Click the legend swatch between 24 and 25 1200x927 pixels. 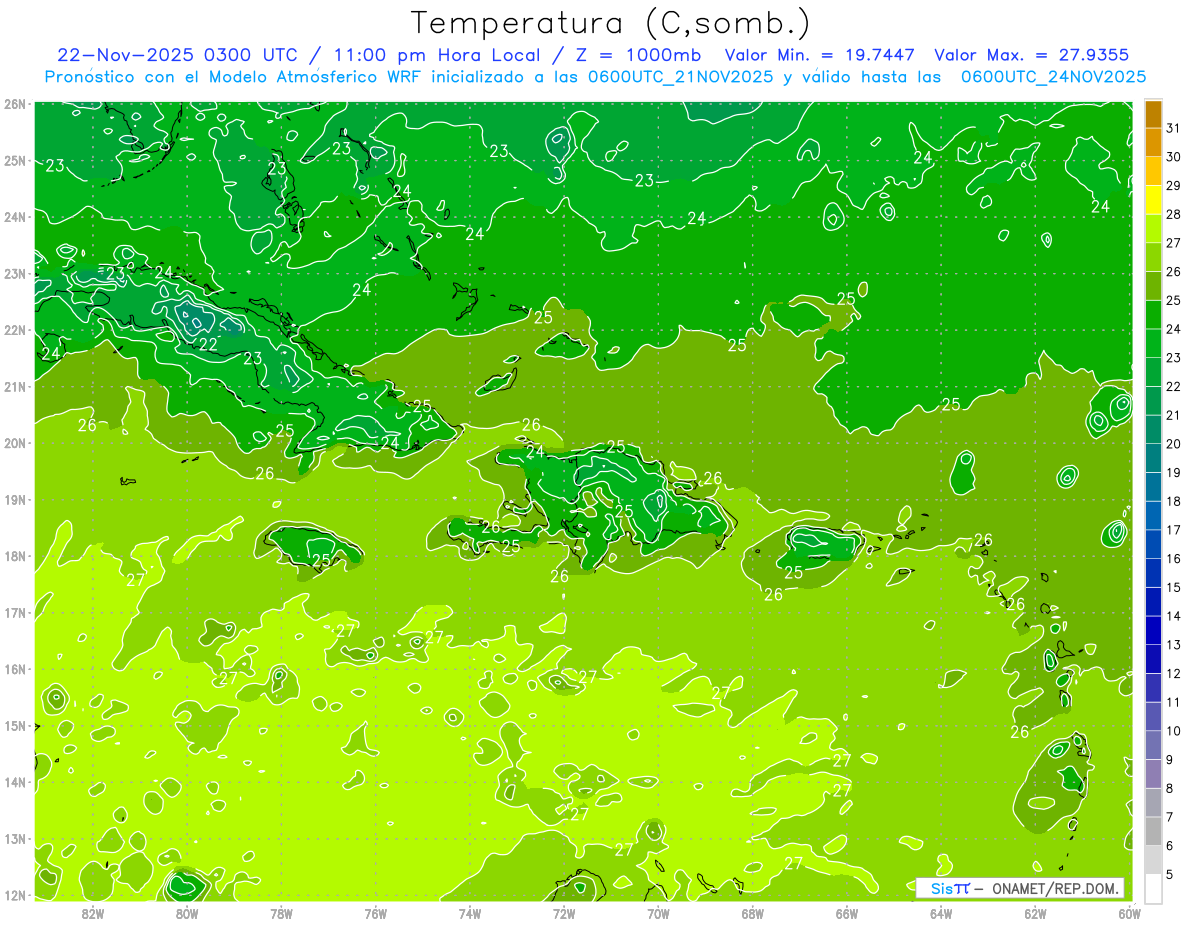(1153, 315)
